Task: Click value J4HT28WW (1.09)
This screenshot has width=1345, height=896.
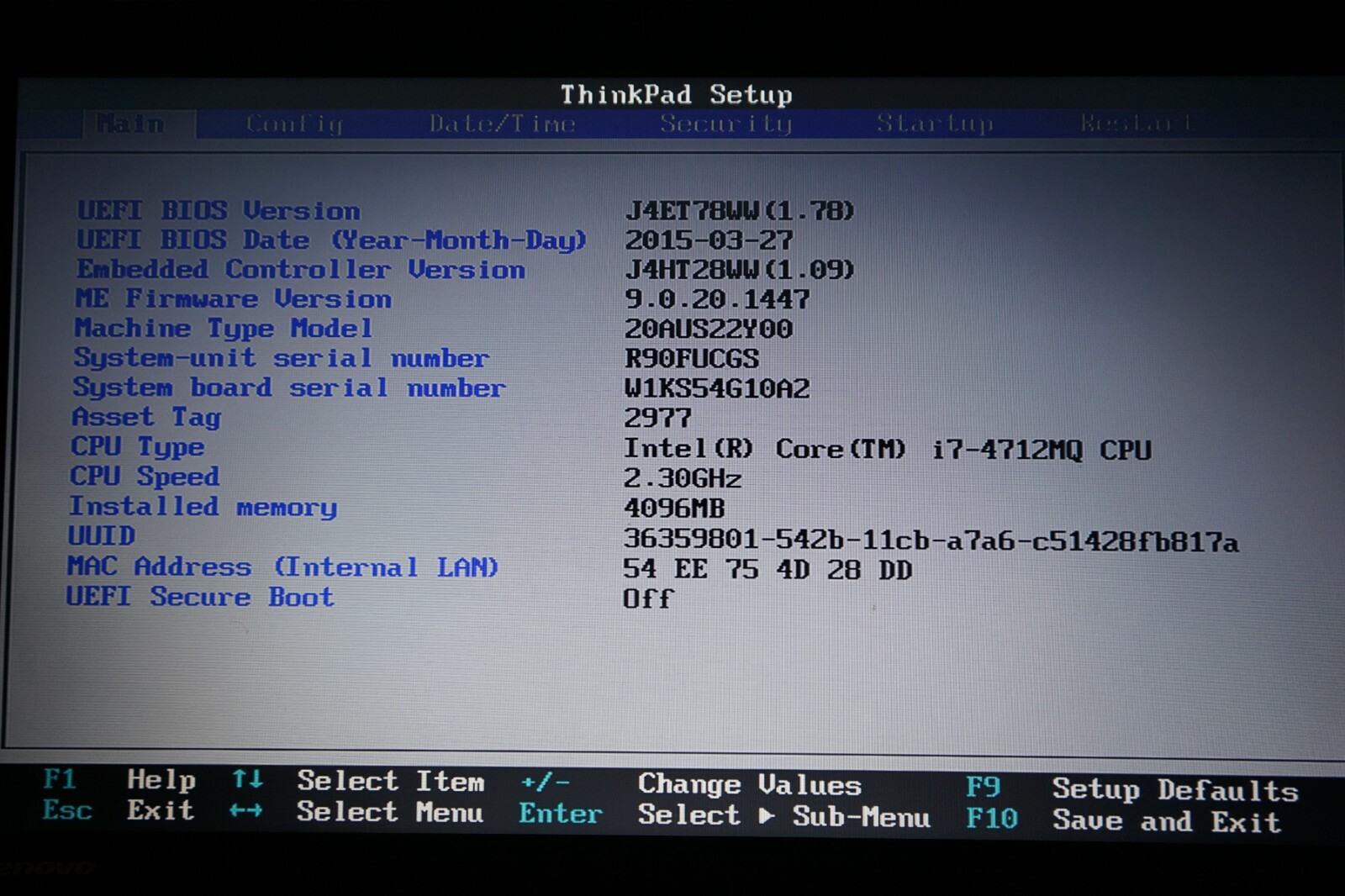Action: click(x=739, y=269)
